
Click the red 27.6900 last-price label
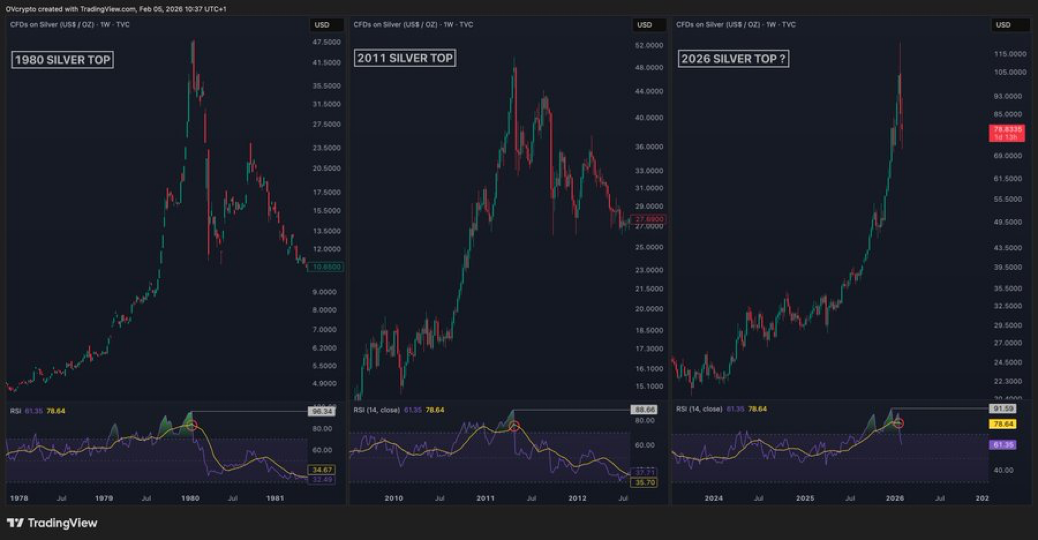(649, 219)
